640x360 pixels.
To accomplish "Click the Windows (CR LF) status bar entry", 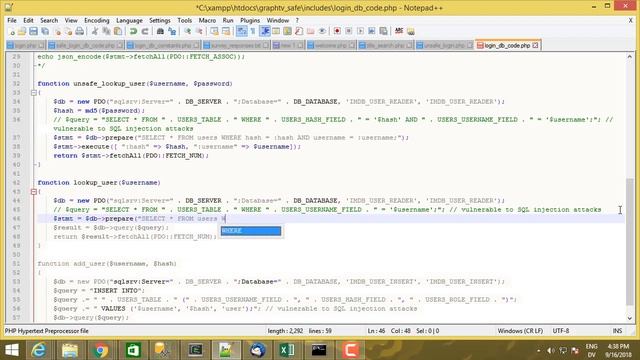I will click(x=520, y=331).
